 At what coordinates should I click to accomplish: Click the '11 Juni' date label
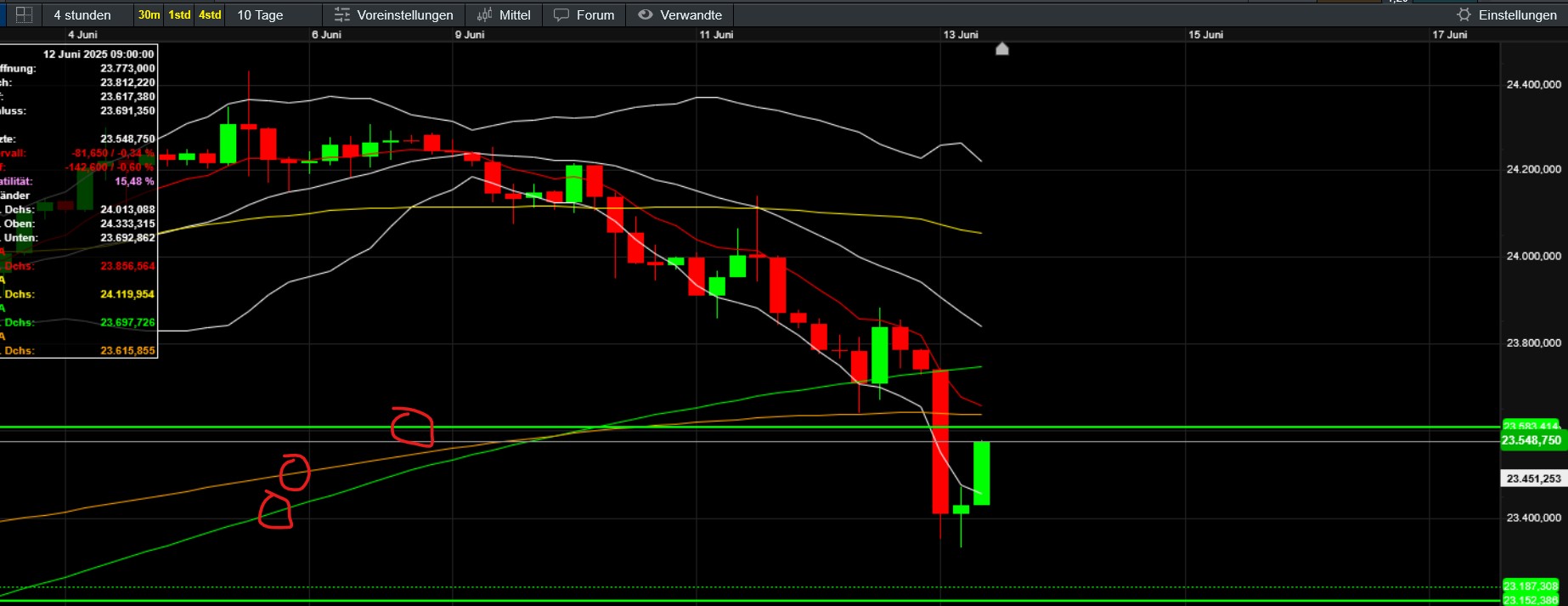[716, 35]
